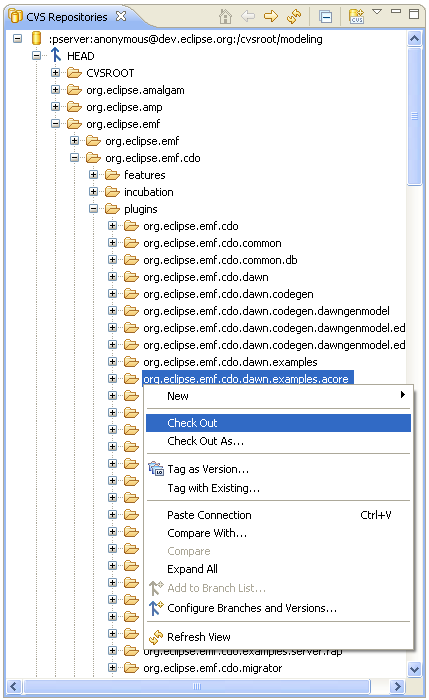
Task: Collapse the org.eclipse.emf.cdo folder
Action: click(x=75, y=157)
